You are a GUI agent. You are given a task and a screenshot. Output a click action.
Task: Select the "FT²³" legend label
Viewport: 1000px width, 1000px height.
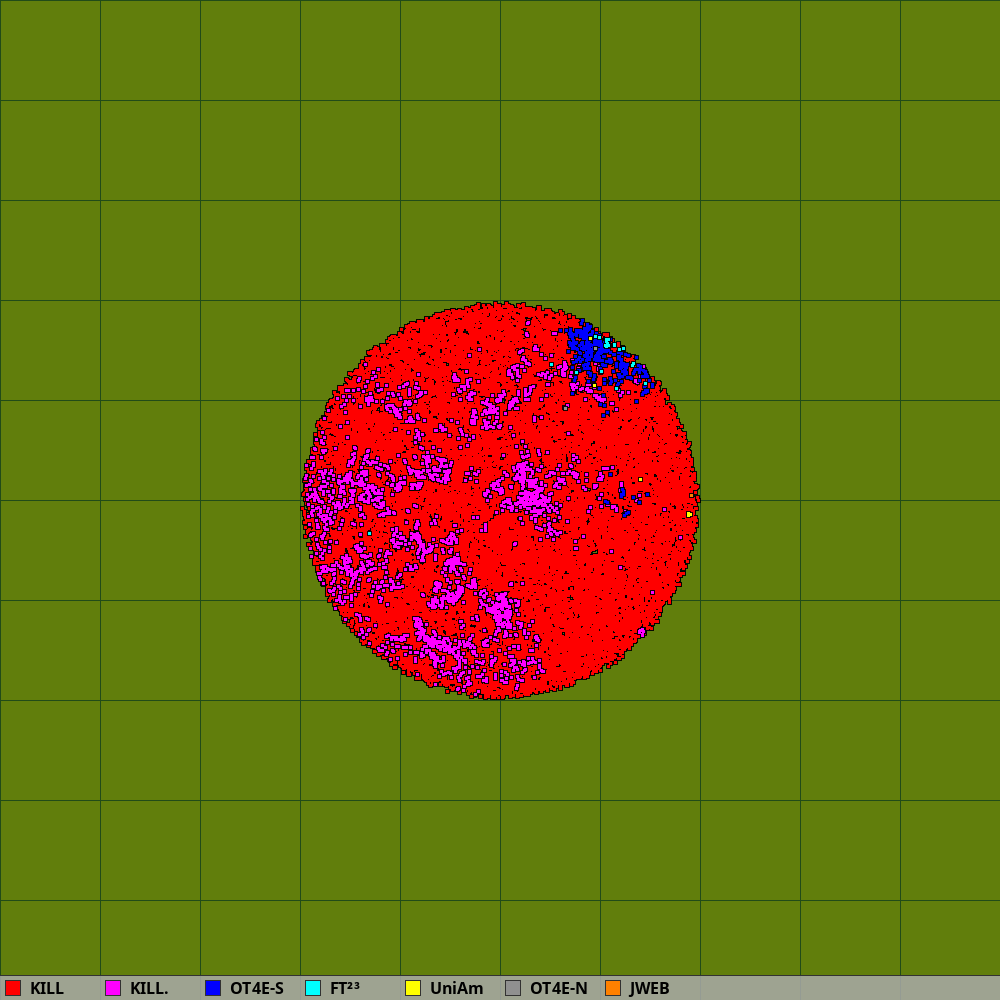click(344, 989)
